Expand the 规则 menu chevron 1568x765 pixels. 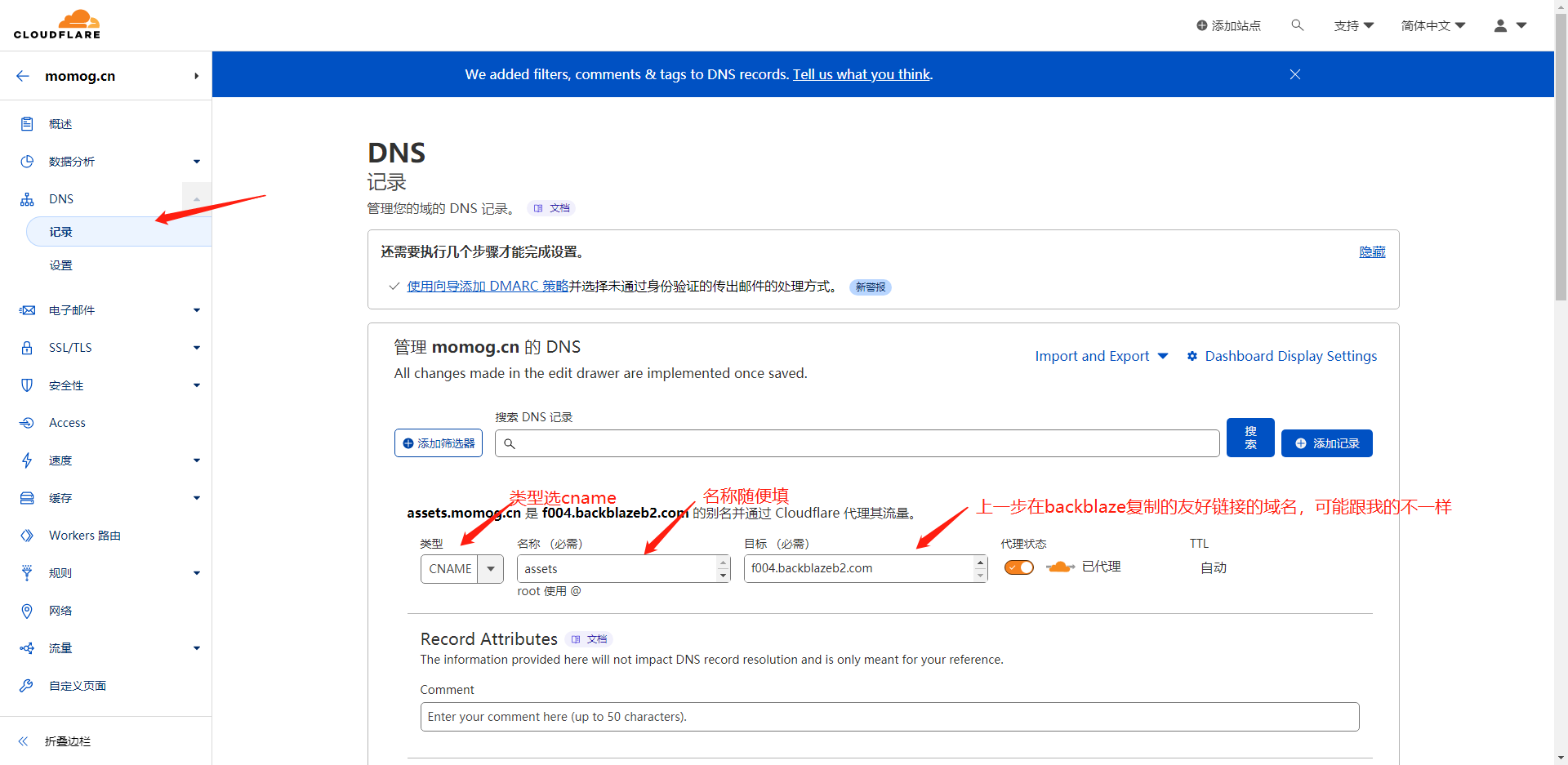197,573
